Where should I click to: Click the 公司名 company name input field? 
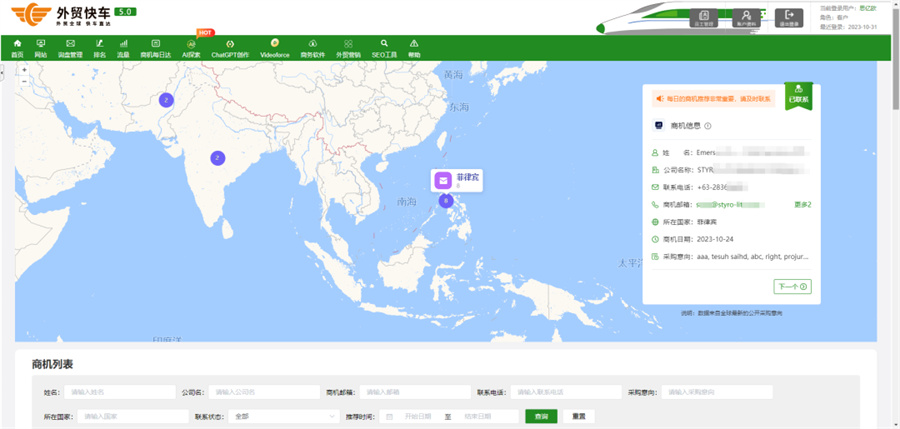(x=263, y=392)
